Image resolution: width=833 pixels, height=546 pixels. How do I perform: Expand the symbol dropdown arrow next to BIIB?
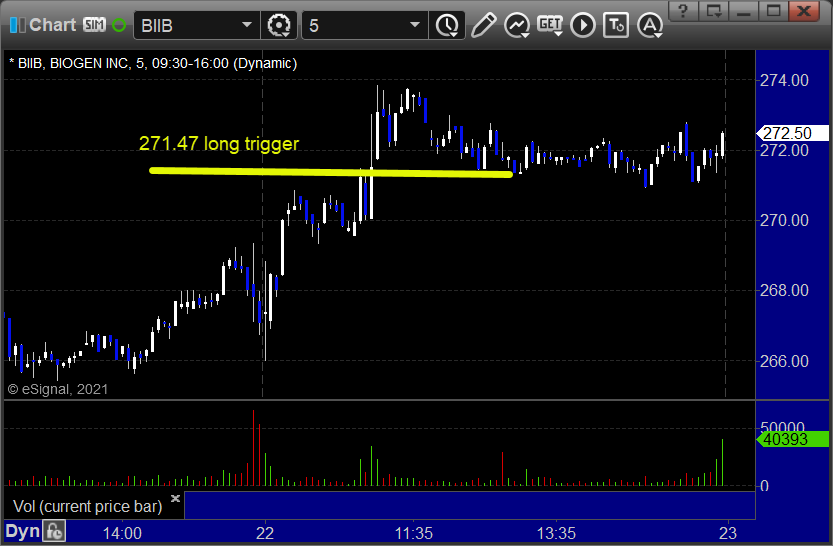tap(247, 25)
